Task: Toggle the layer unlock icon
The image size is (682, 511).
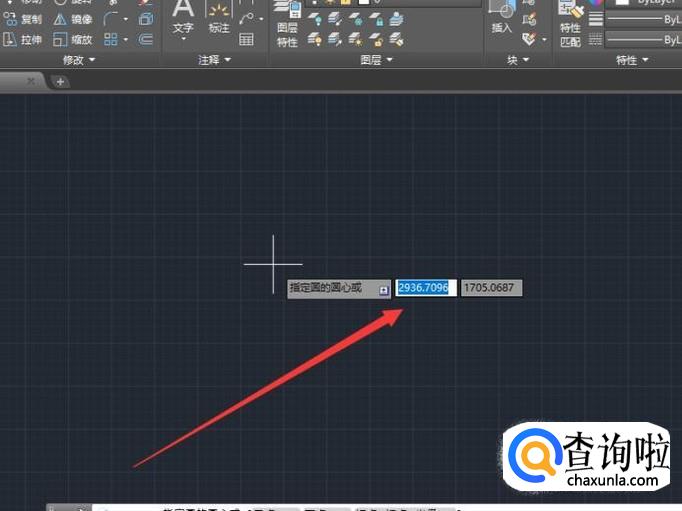Action: [x=376, y=40]
